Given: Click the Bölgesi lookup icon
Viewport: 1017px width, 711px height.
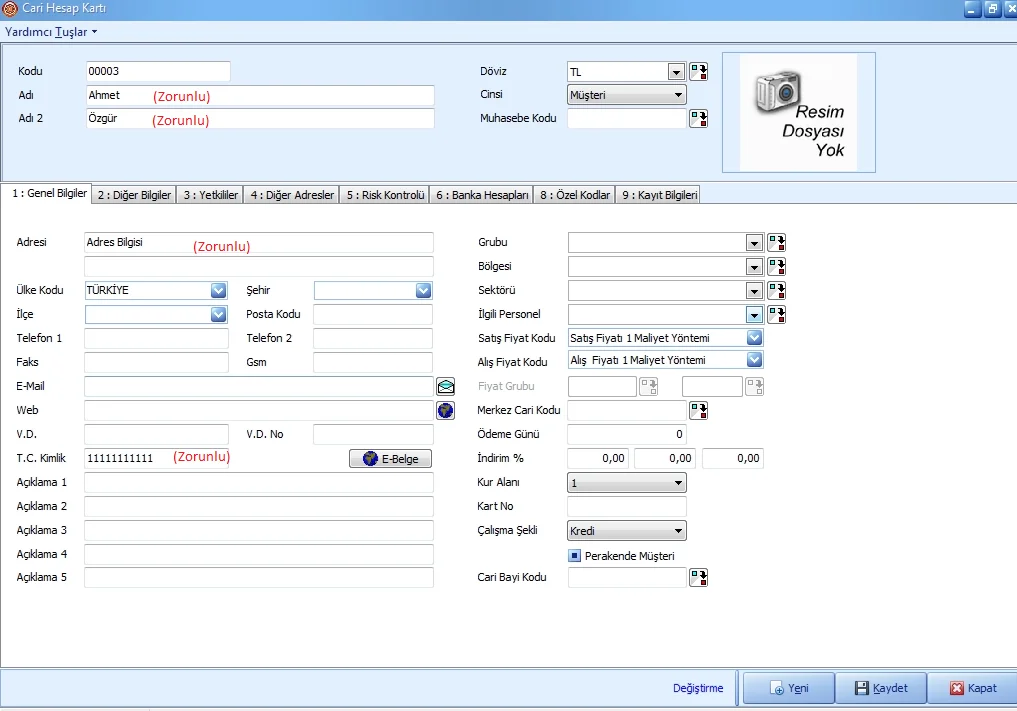Looking at the screenshot, I should (776, 267).
